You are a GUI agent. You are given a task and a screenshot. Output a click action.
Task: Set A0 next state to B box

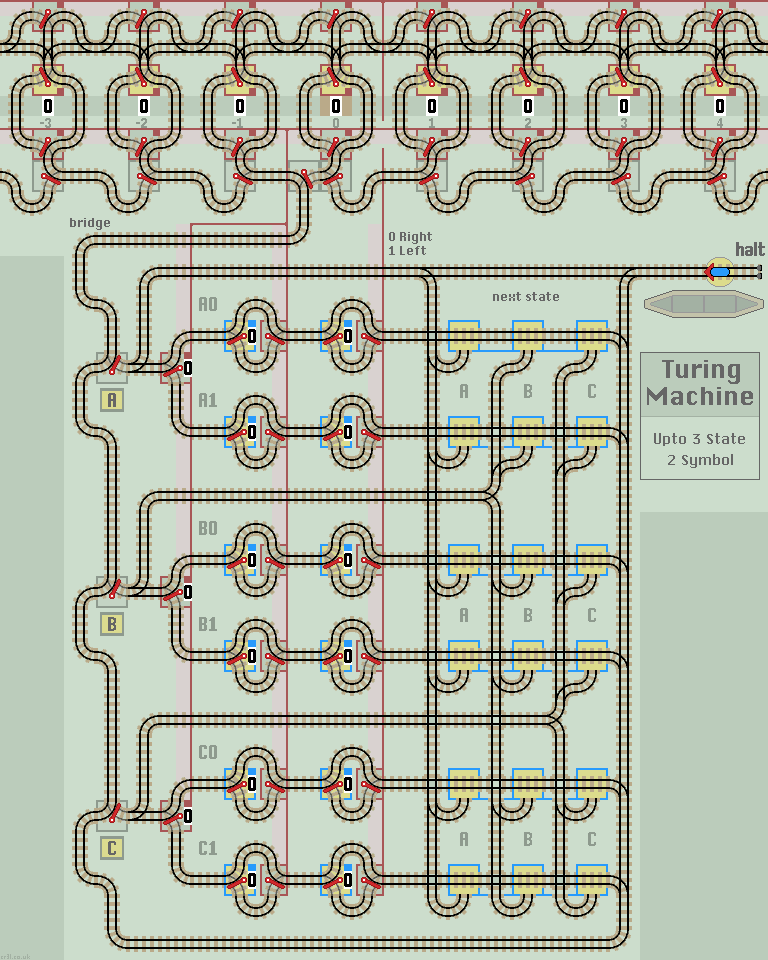click(x=528, y=336)
